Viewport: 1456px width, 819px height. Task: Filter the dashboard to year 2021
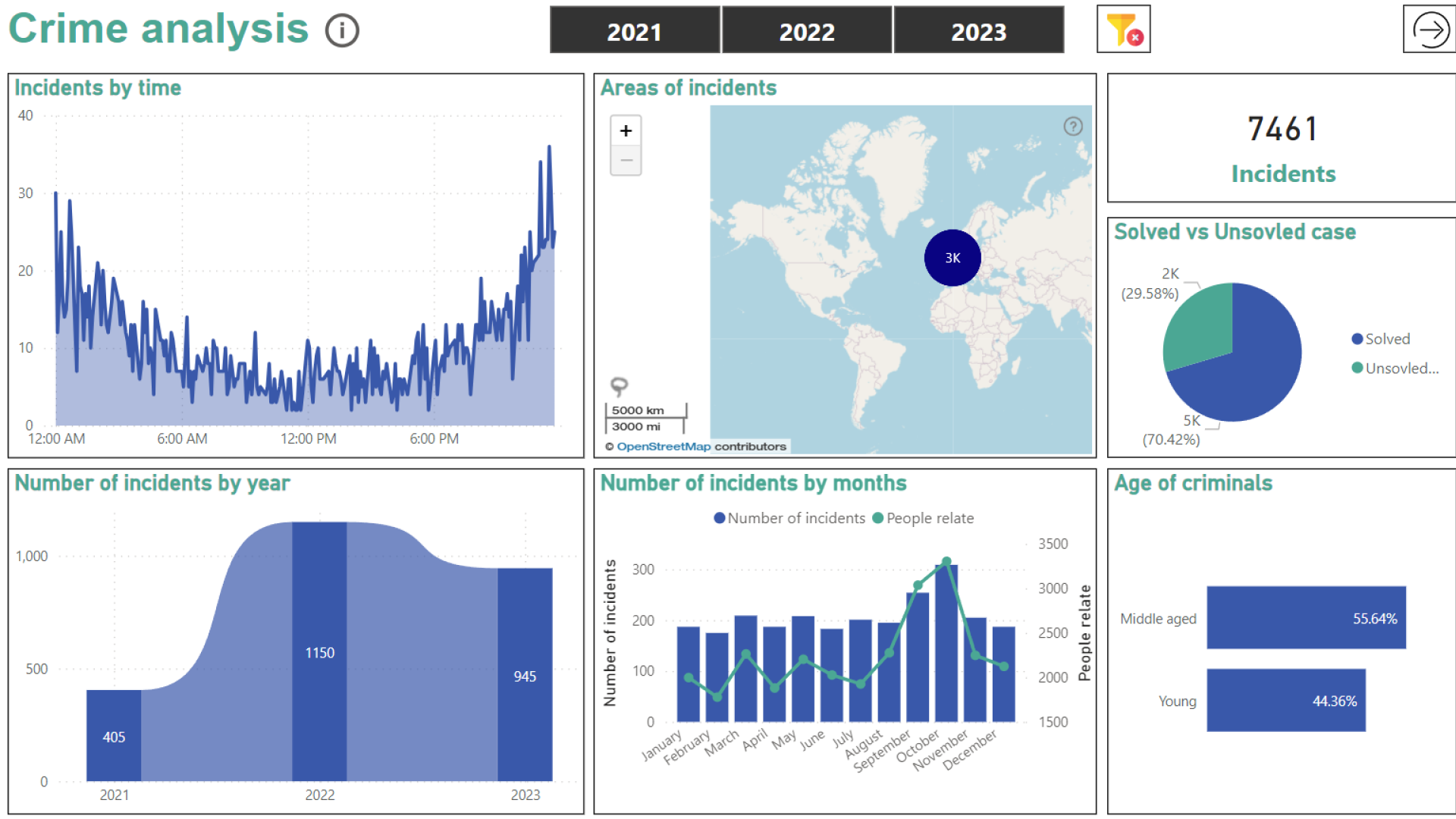[635, 30]
